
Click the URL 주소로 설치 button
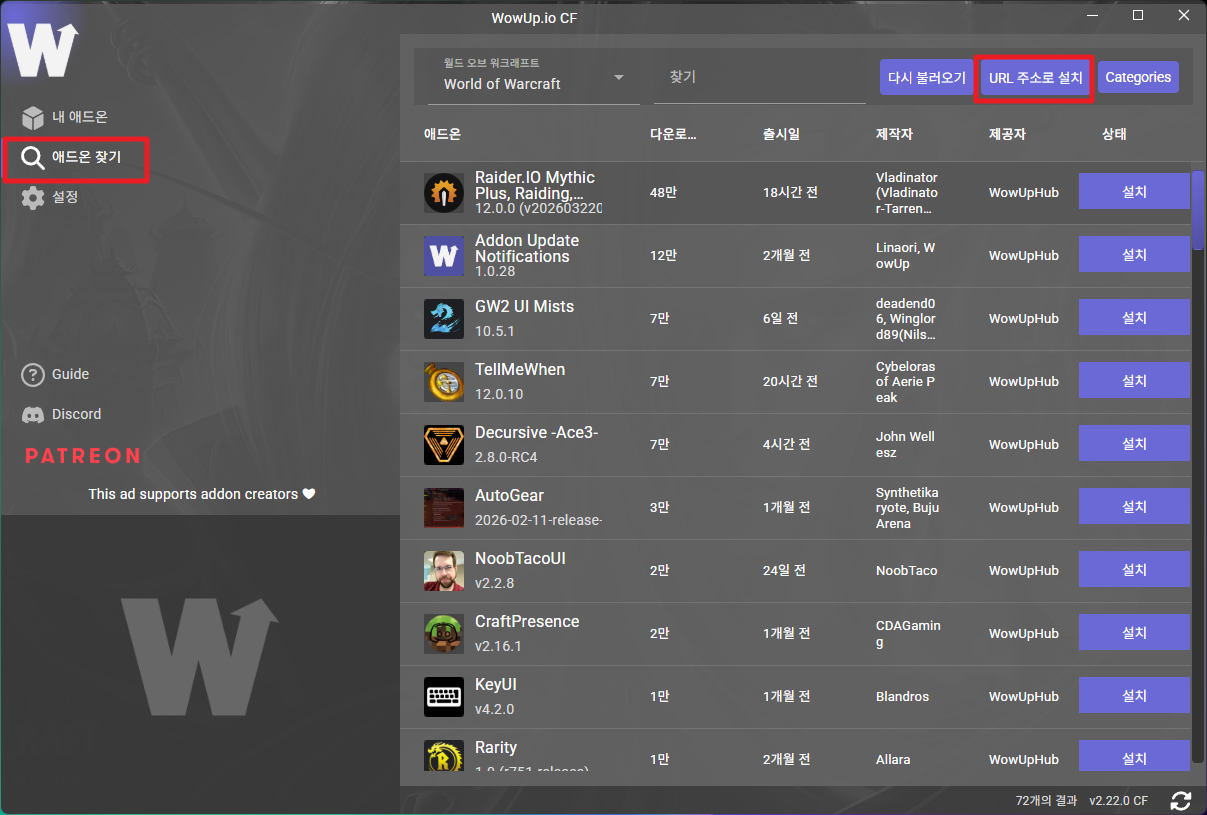[1035, 78]
